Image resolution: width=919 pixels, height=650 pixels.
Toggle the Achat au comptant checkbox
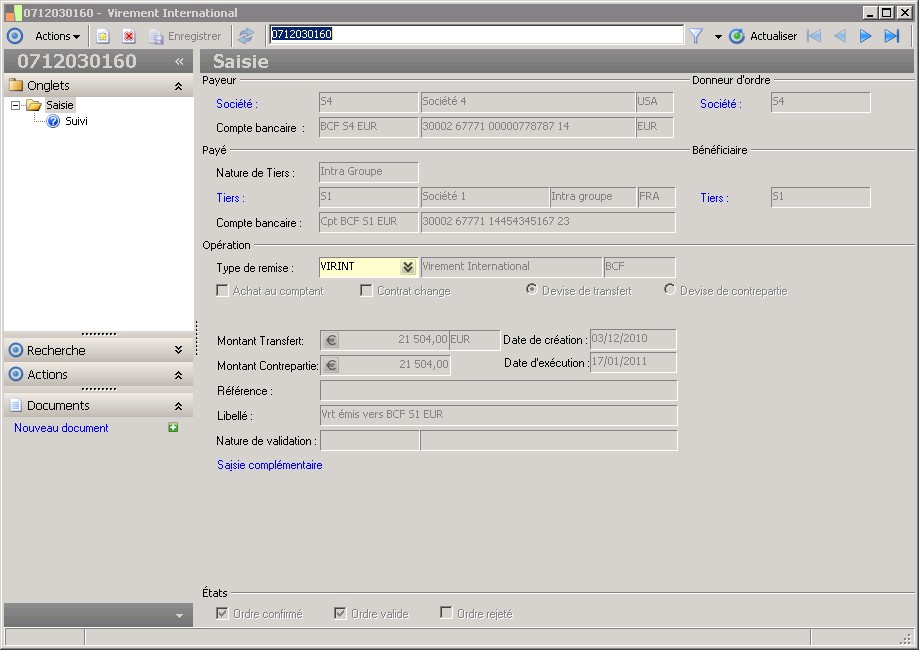pyautogui.click(x=222, y=291)
